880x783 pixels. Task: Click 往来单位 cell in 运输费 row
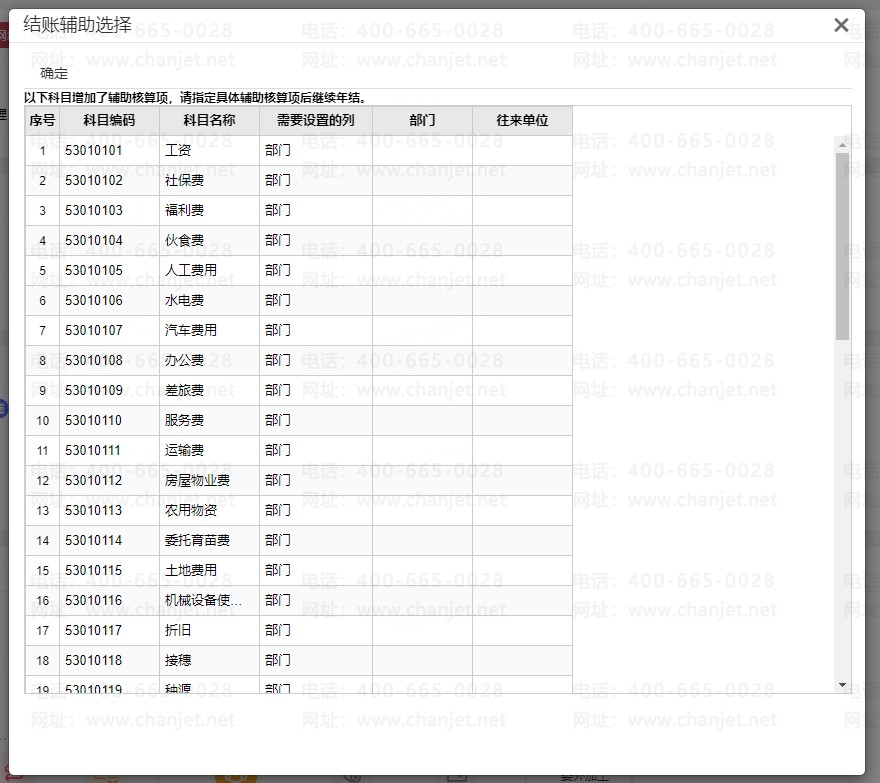522,451
